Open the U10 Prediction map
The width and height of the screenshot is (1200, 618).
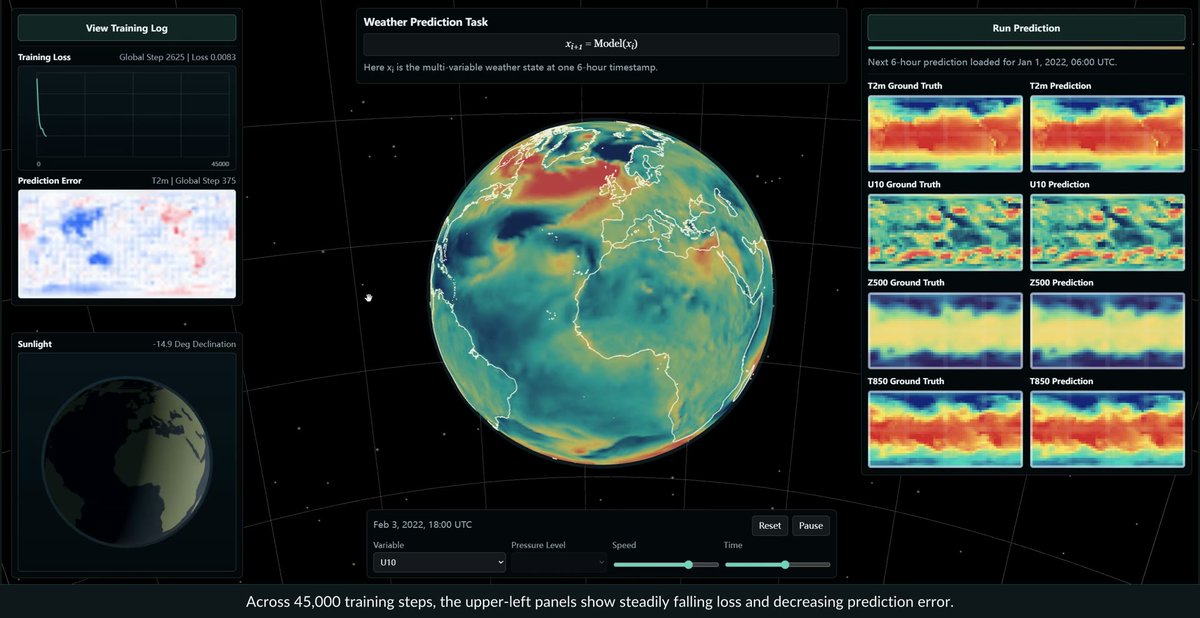[x=1108, y=233]
